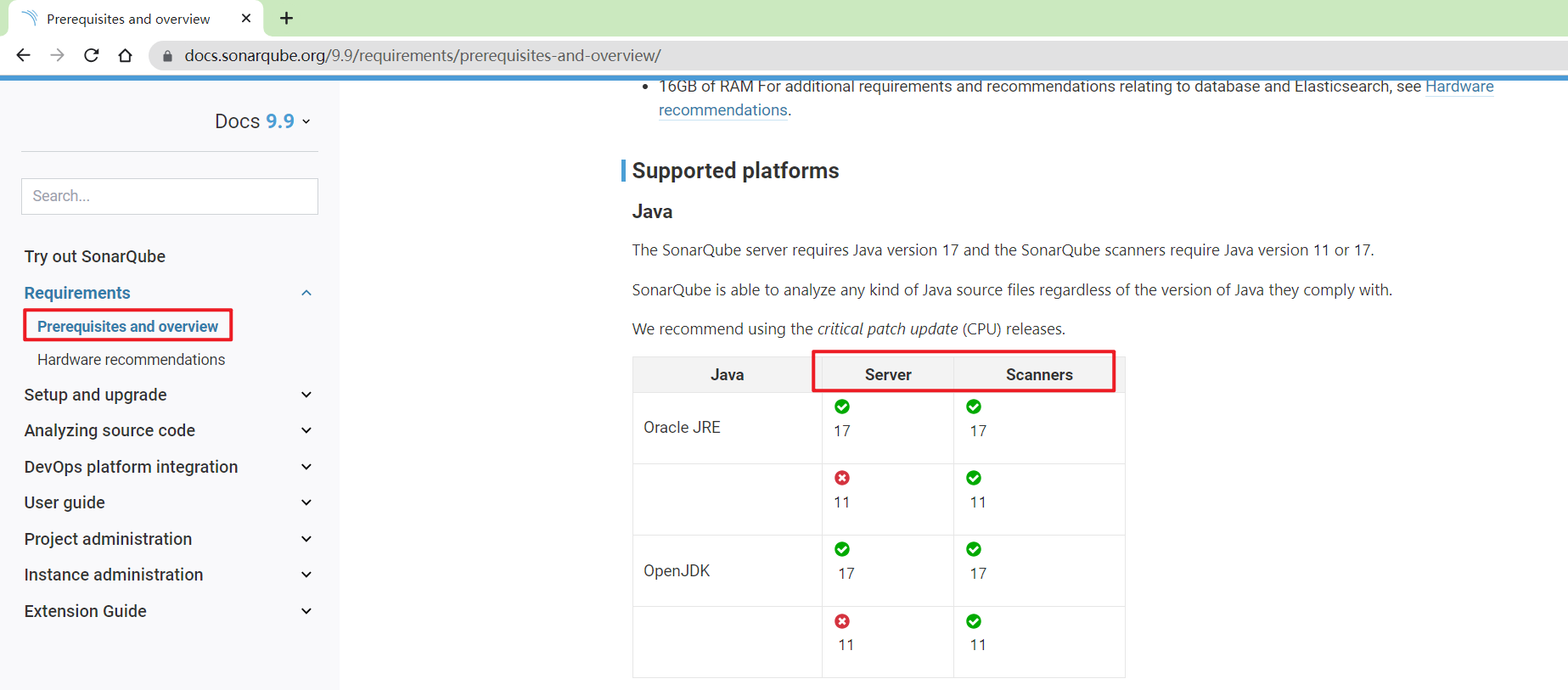The height and width of the screenshot is (690, 1568).
Task: Click green check for OpenJDK Scanners 17
Action: point(974,549)
